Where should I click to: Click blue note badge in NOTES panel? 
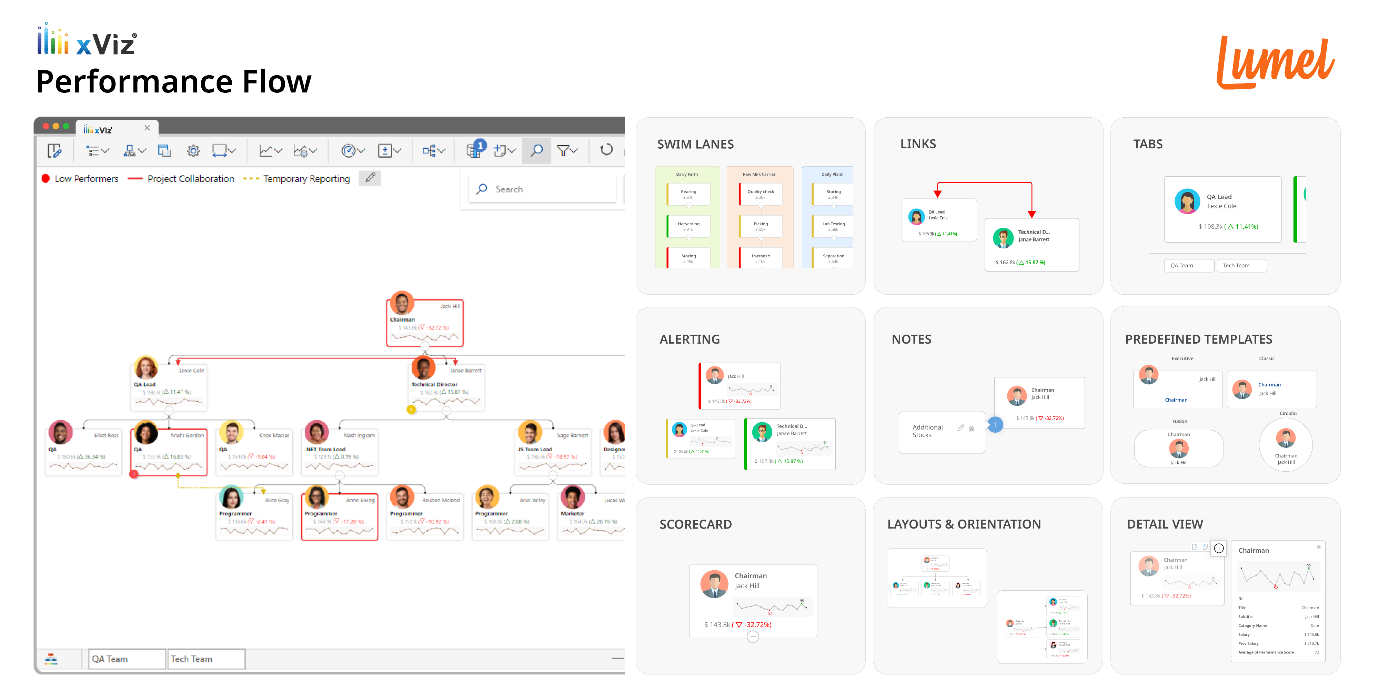coord(993,425)
